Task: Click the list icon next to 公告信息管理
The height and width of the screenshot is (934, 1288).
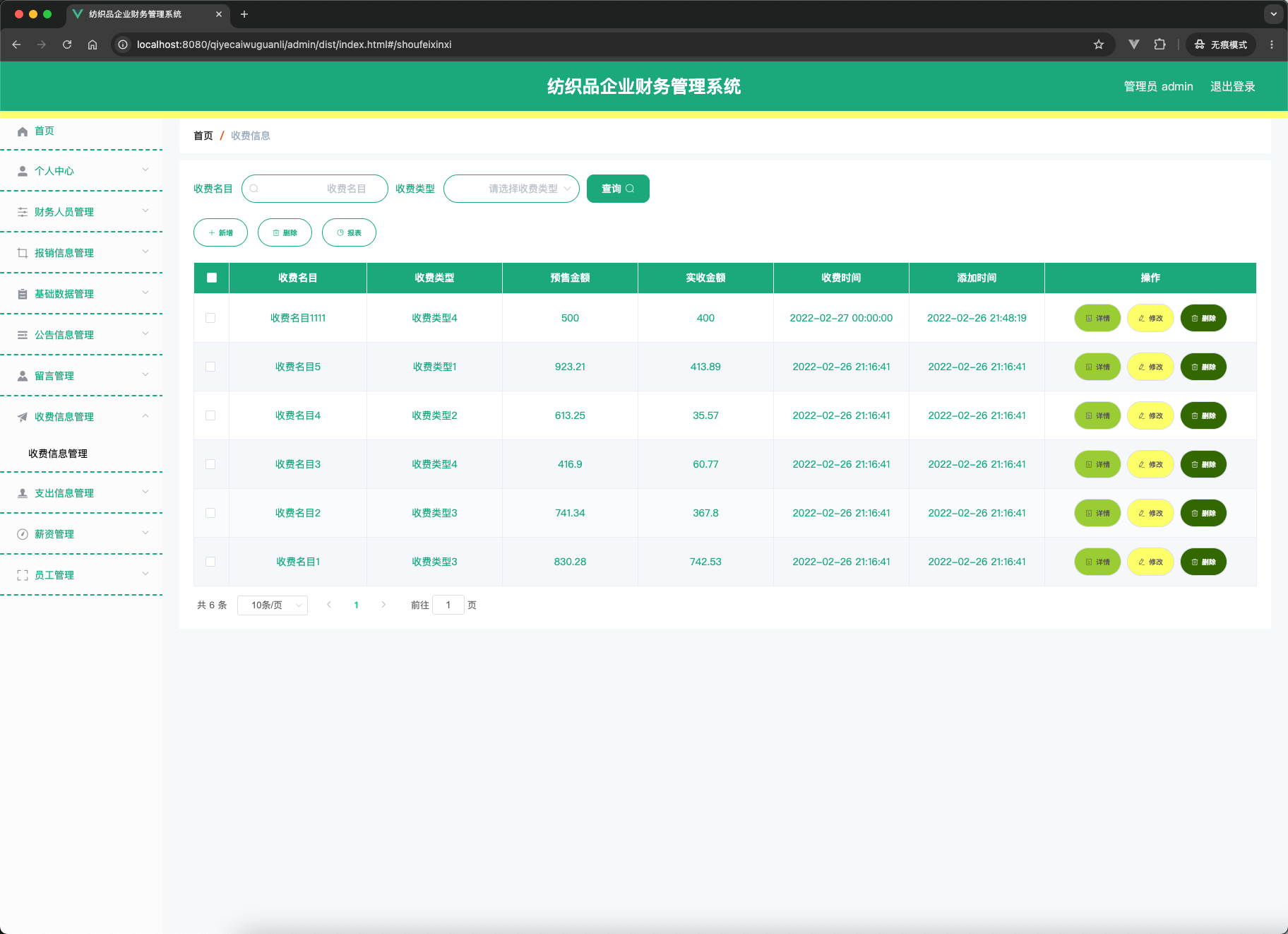Action: pos(23,335)
